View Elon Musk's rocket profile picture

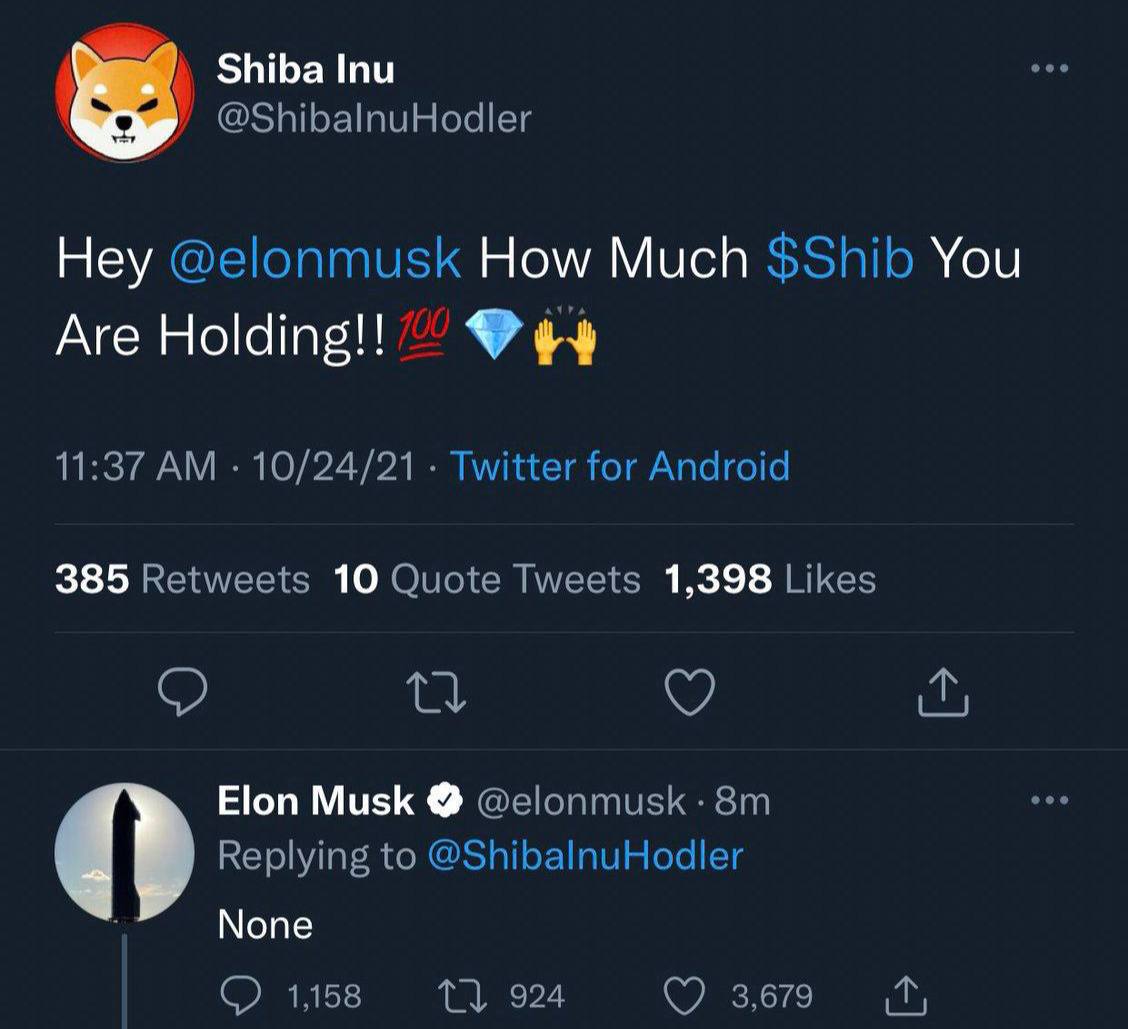coord(125,853)
